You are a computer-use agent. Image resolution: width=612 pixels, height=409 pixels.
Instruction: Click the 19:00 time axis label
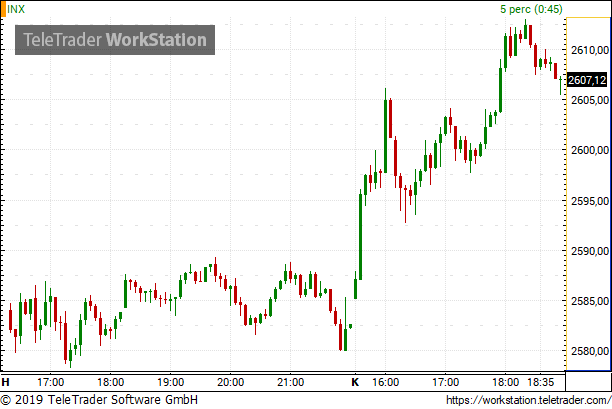[170, 382]
